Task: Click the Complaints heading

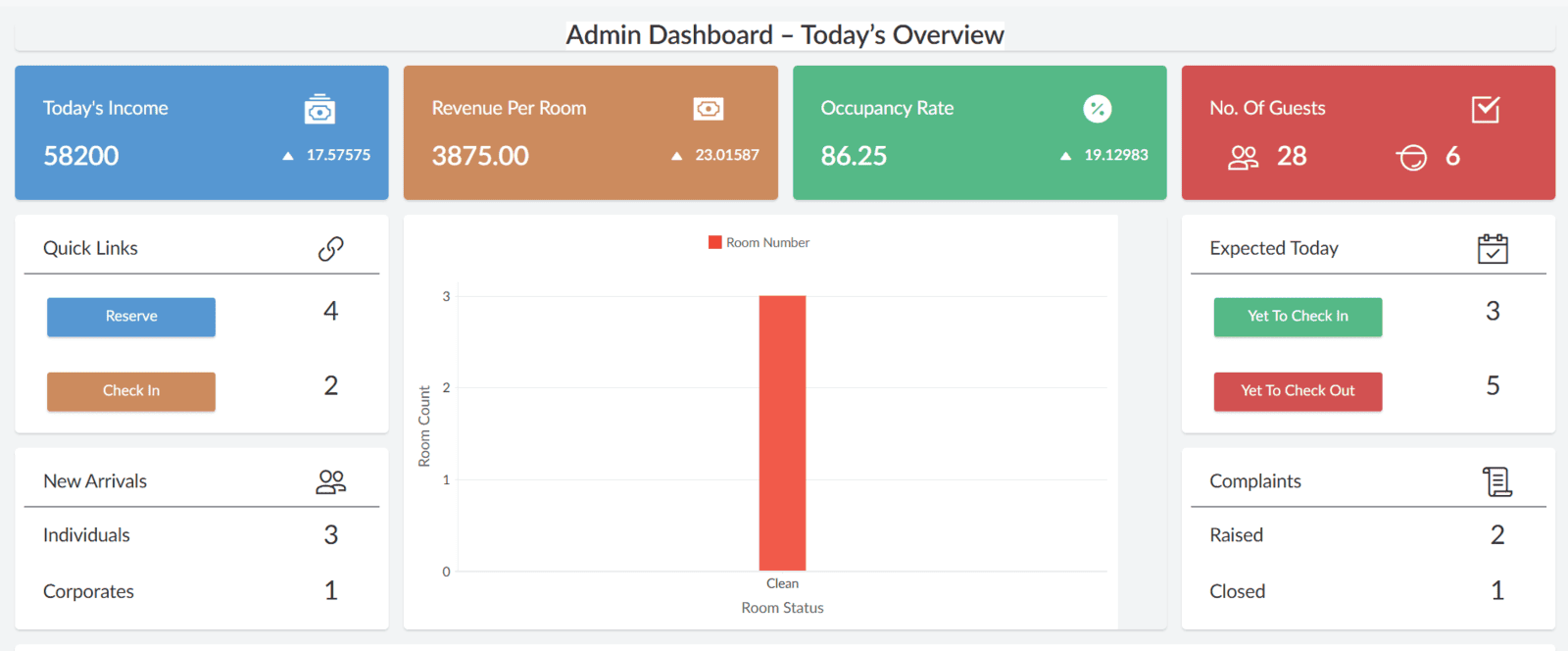Action: [1255, 481]
